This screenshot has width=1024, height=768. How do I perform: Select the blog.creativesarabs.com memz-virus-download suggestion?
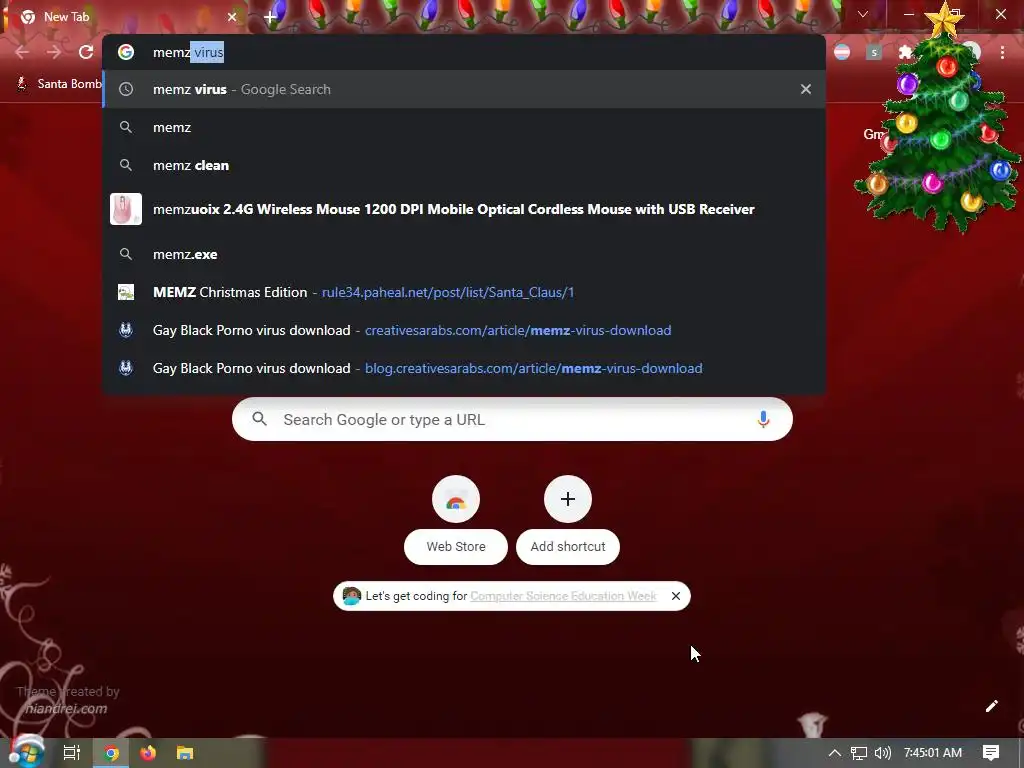coord(464,368)
